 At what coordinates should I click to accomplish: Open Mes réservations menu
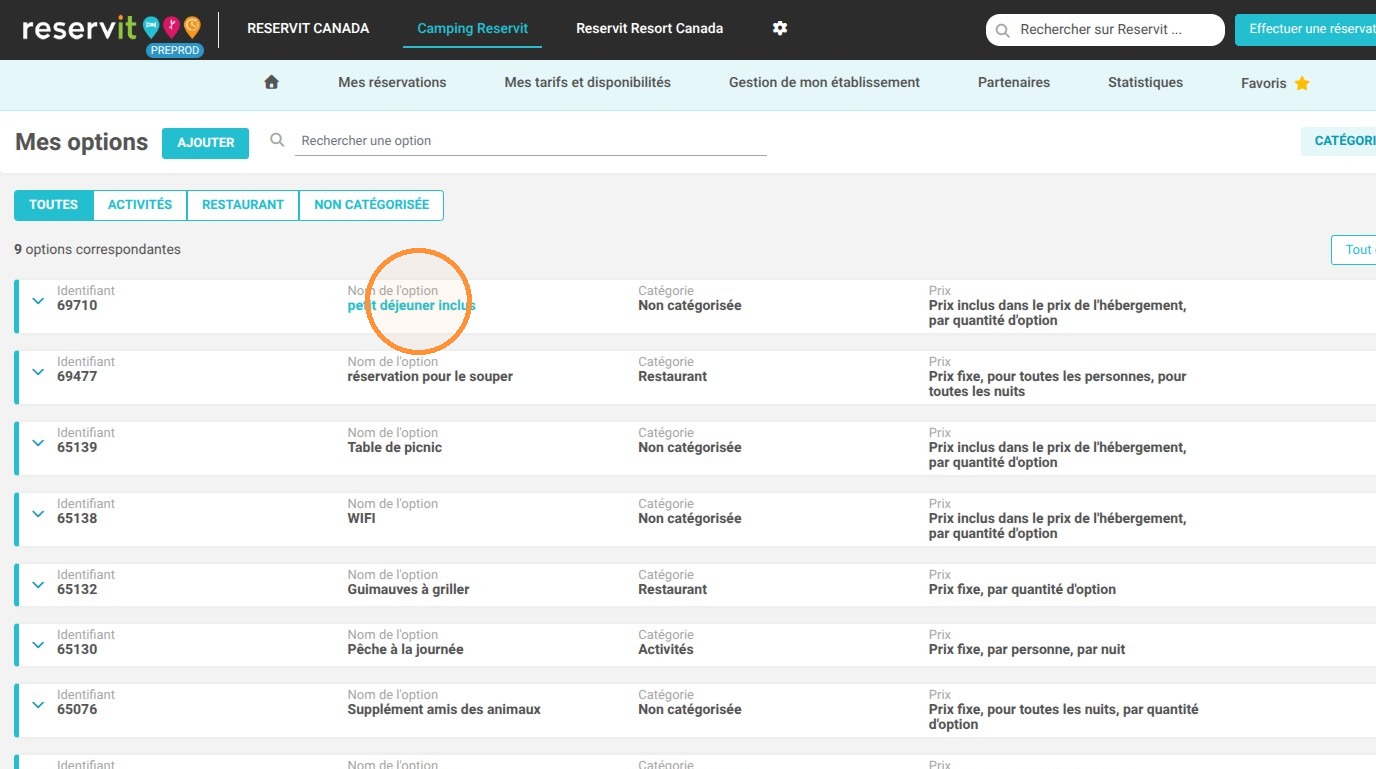click(x=392, y=83)
